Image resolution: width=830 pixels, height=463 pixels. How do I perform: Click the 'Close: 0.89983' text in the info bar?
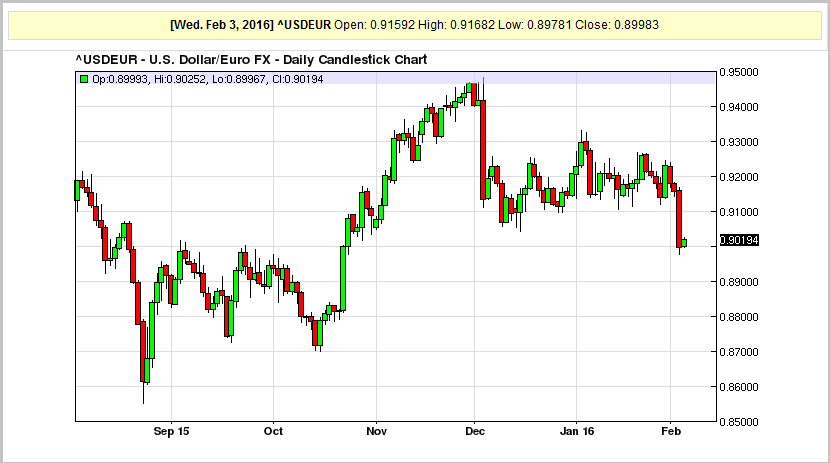tap(617, 25)
